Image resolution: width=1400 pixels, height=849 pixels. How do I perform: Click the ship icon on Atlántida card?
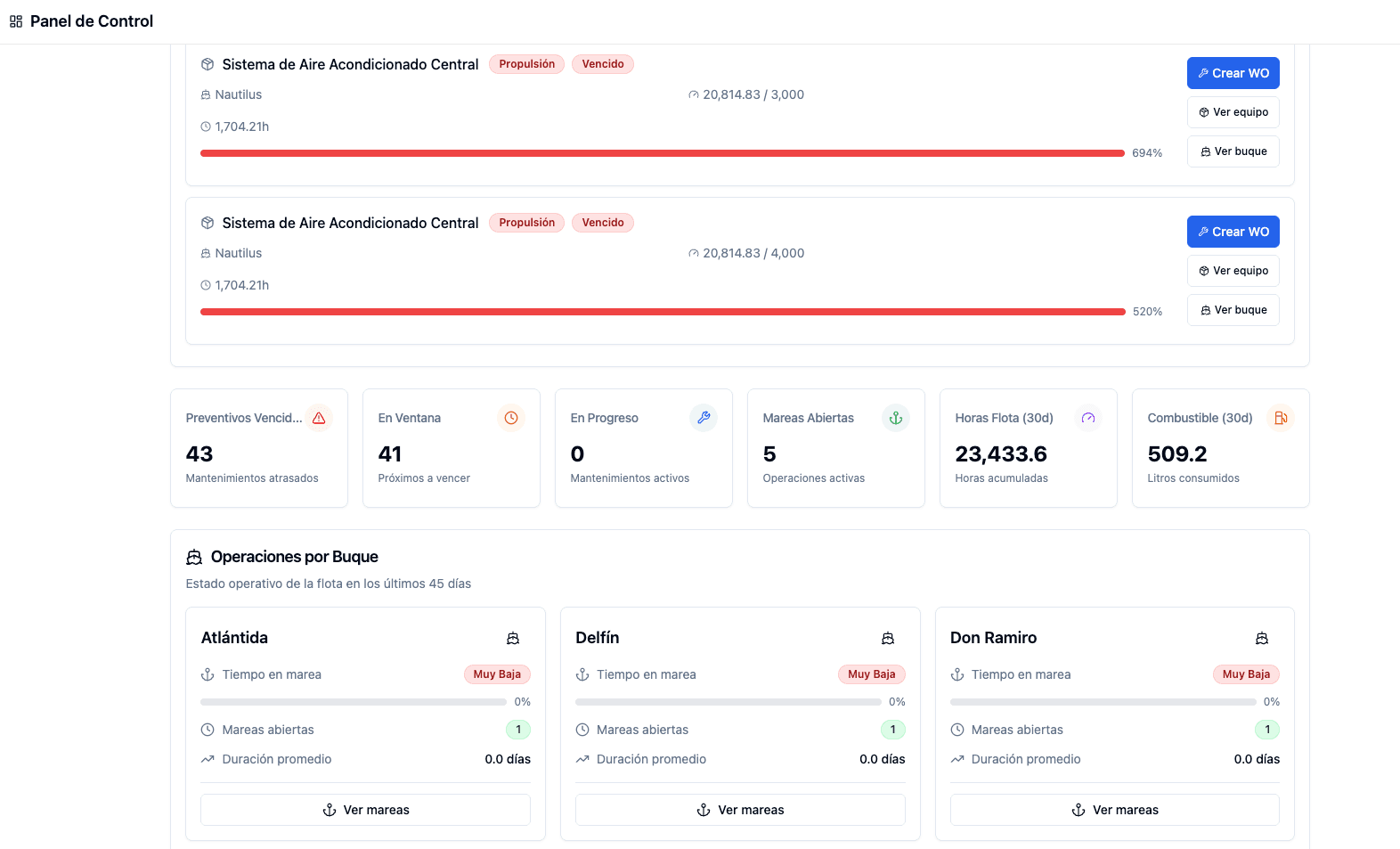(513, 639)
